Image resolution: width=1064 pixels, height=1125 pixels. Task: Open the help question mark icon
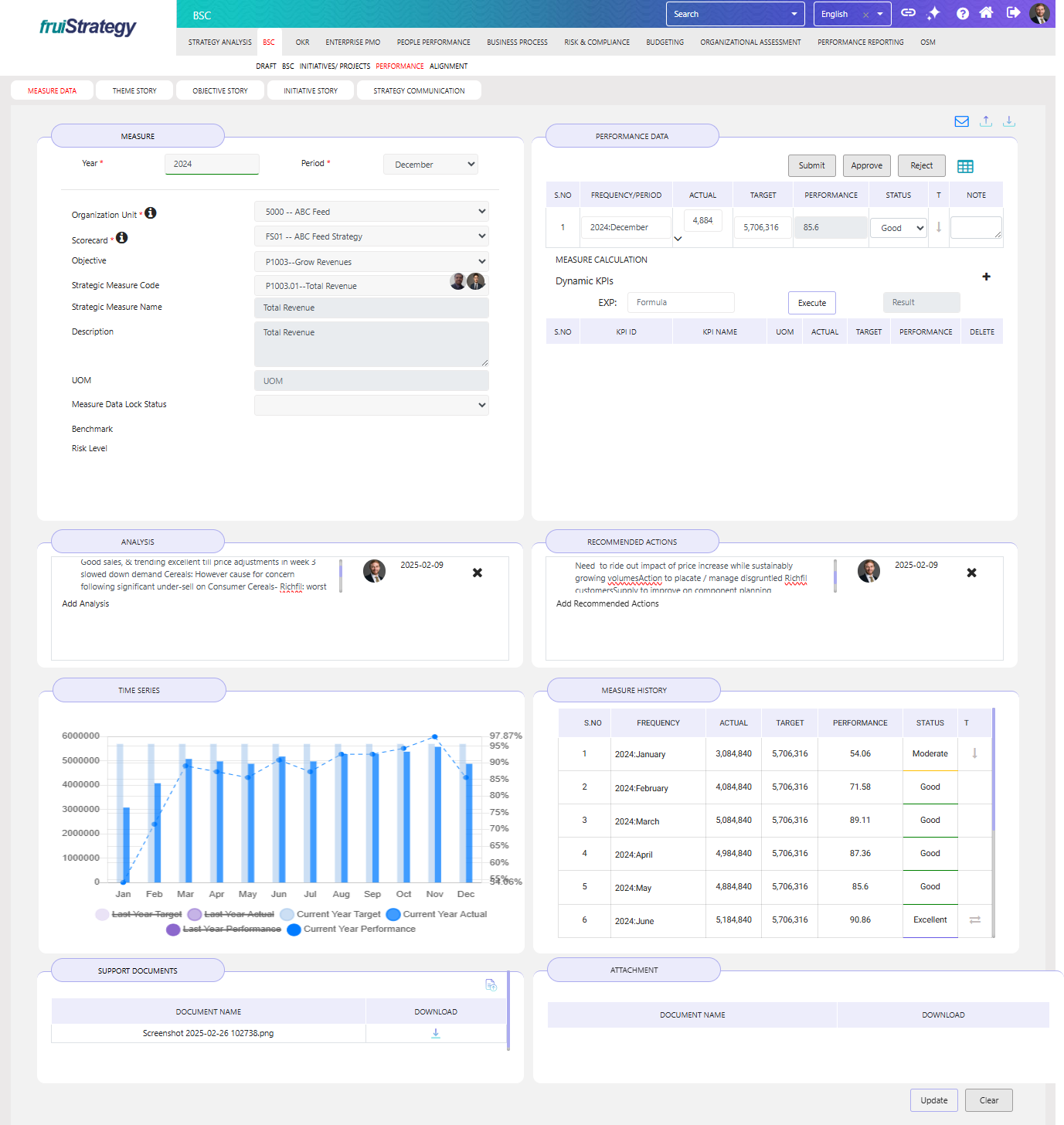962,13
